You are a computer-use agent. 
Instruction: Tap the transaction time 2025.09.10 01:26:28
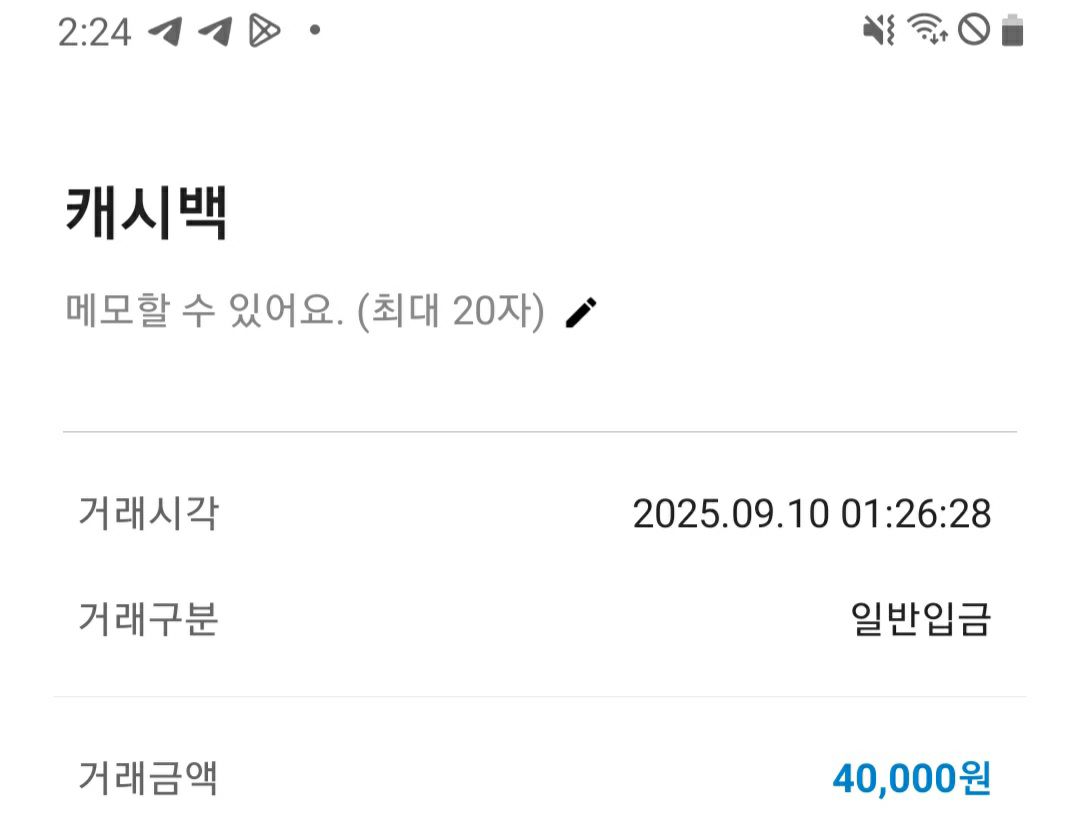pos(812,514)
